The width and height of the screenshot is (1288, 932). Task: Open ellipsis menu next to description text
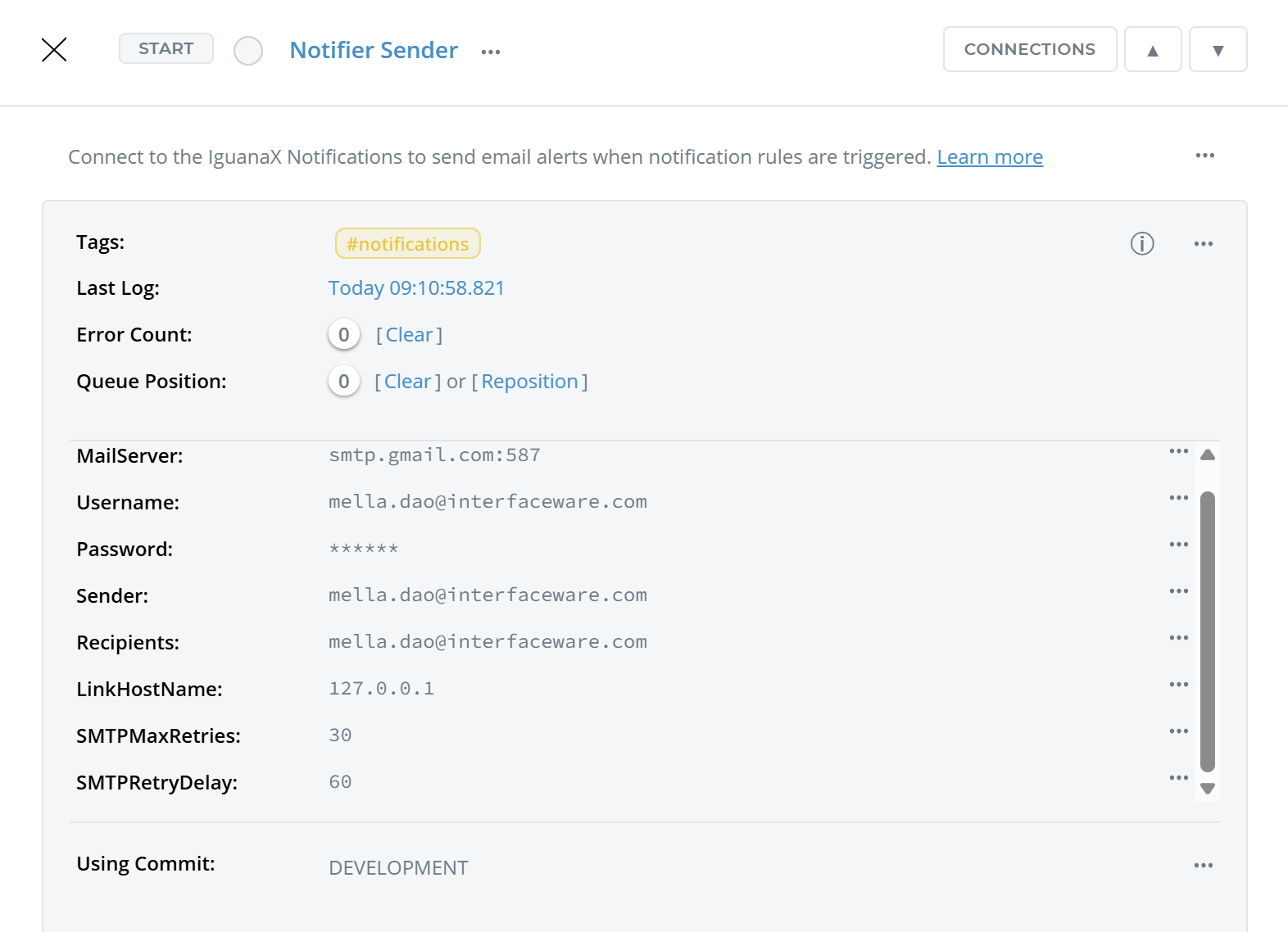[x=1204, y=156]
